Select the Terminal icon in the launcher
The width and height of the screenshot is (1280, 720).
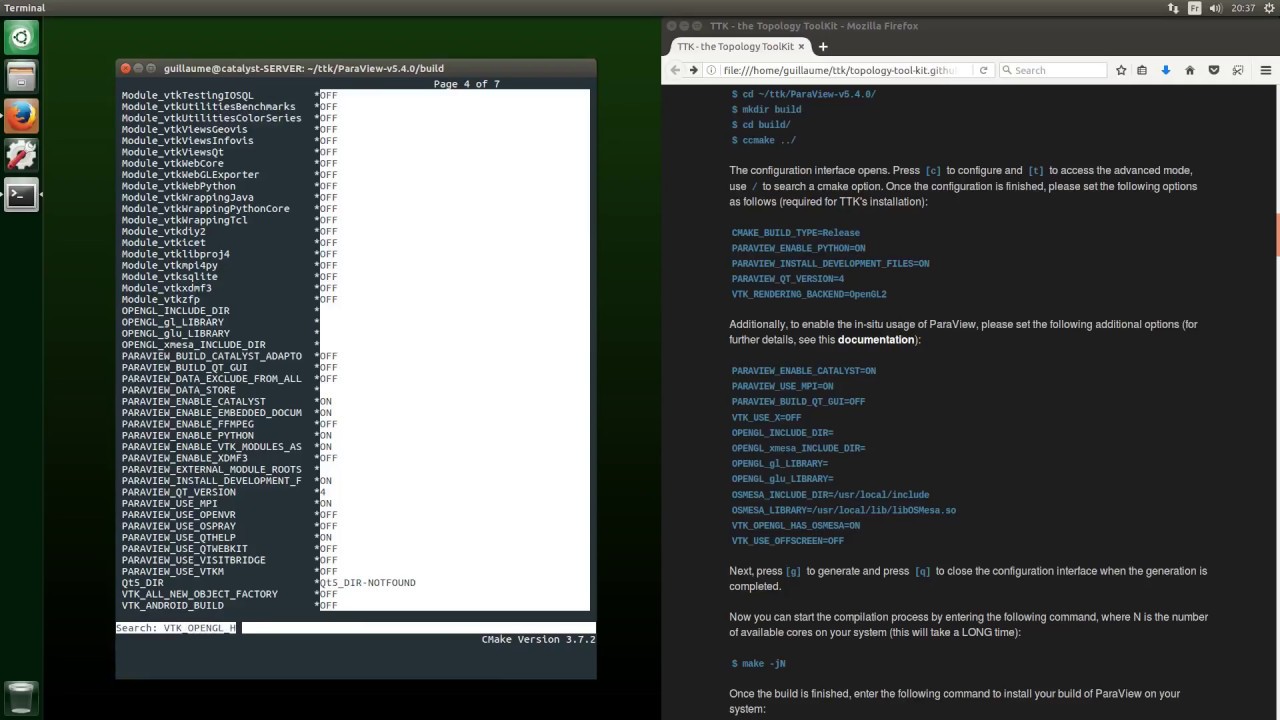point(21,194)
